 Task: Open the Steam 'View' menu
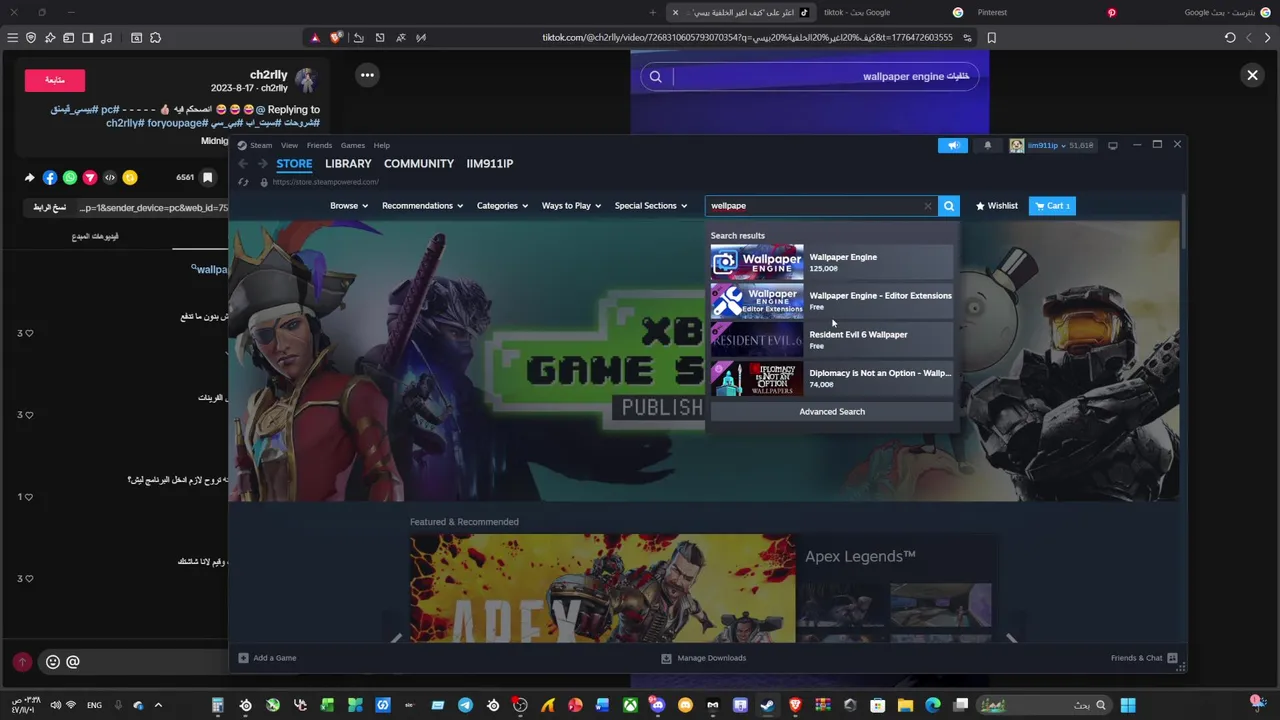pos(289,146)
